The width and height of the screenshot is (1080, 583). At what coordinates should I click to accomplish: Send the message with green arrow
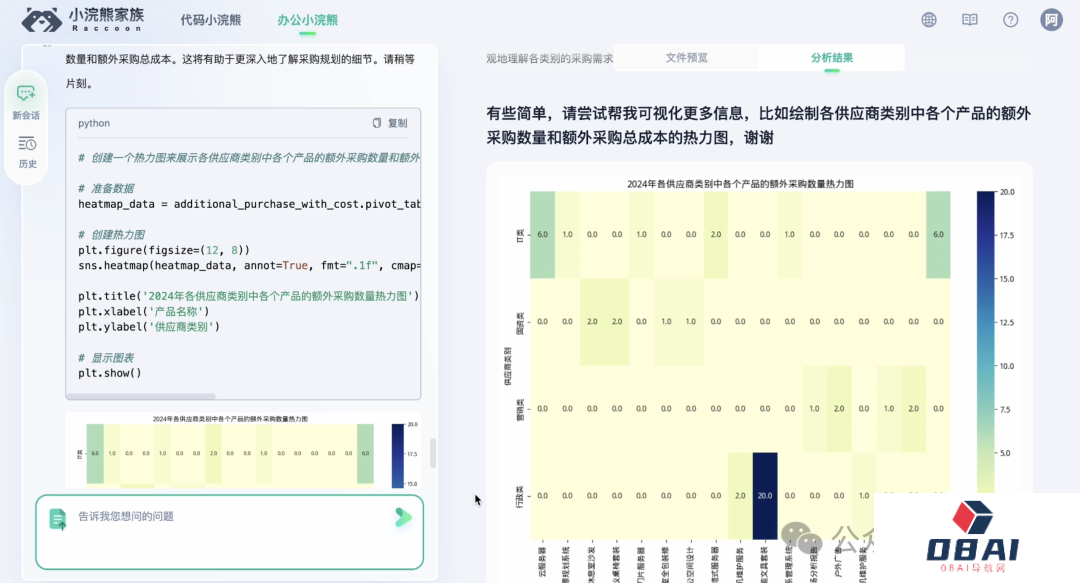pyautogui.click(x=402, y=517)
